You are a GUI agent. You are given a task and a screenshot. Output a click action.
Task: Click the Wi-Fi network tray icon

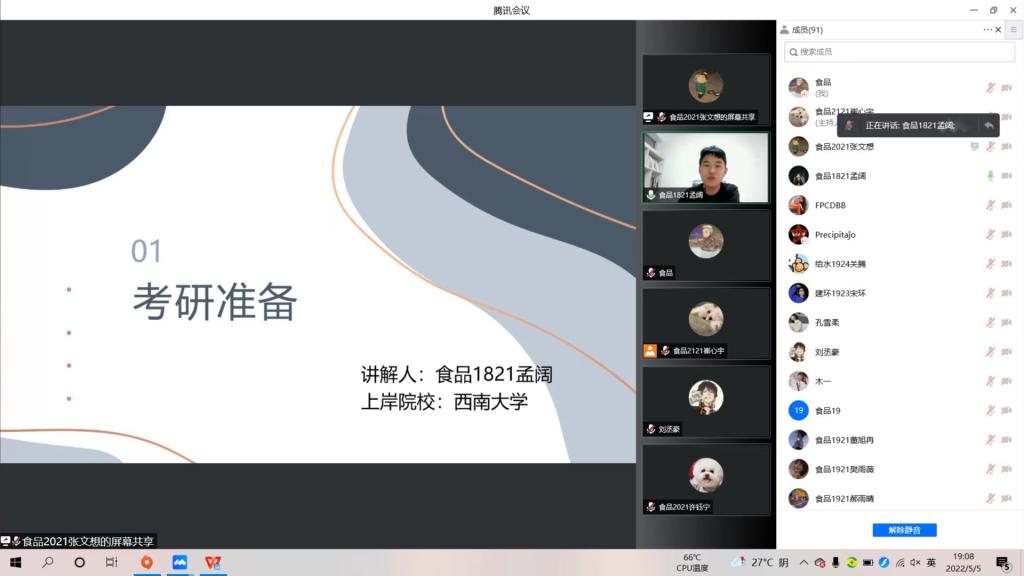click(900, 562)
